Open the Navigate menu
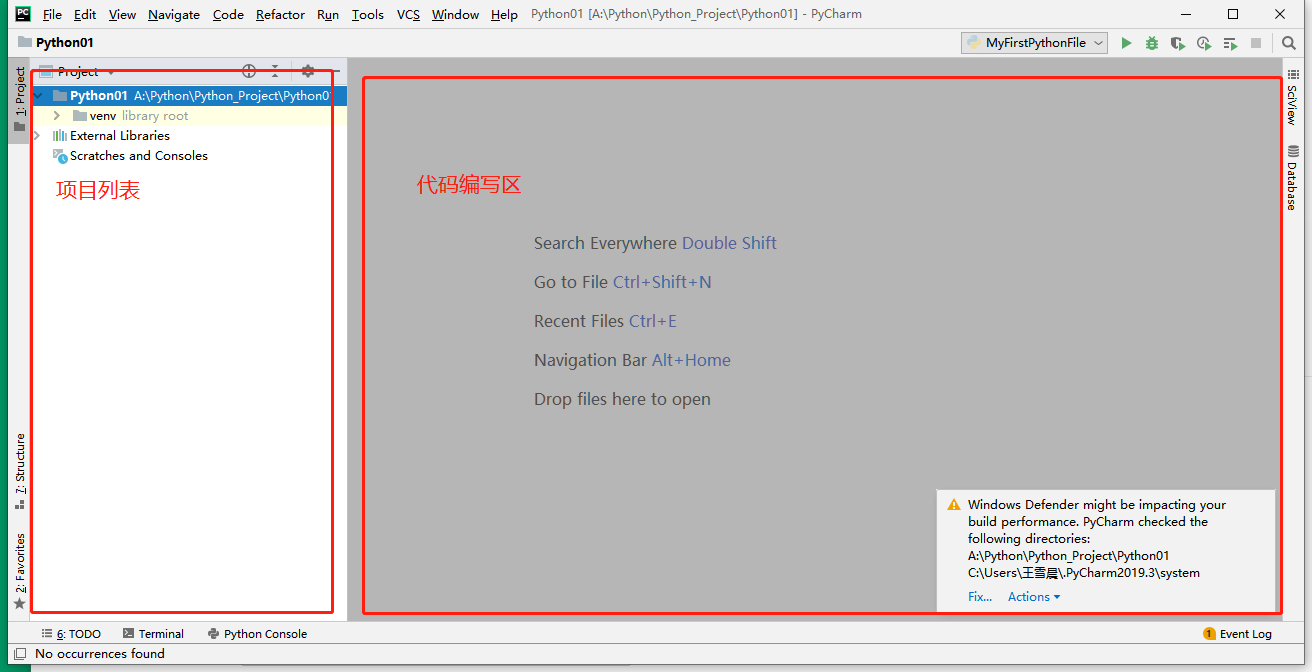This screenshot has width=1312, height=672. click(x=174, y=14)
